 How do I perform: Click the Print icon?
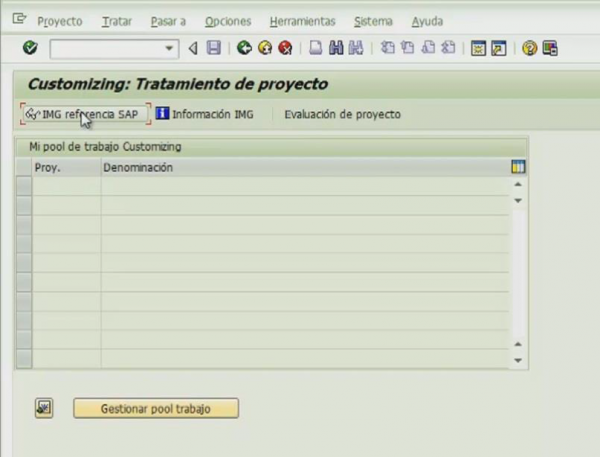(315, 48)
